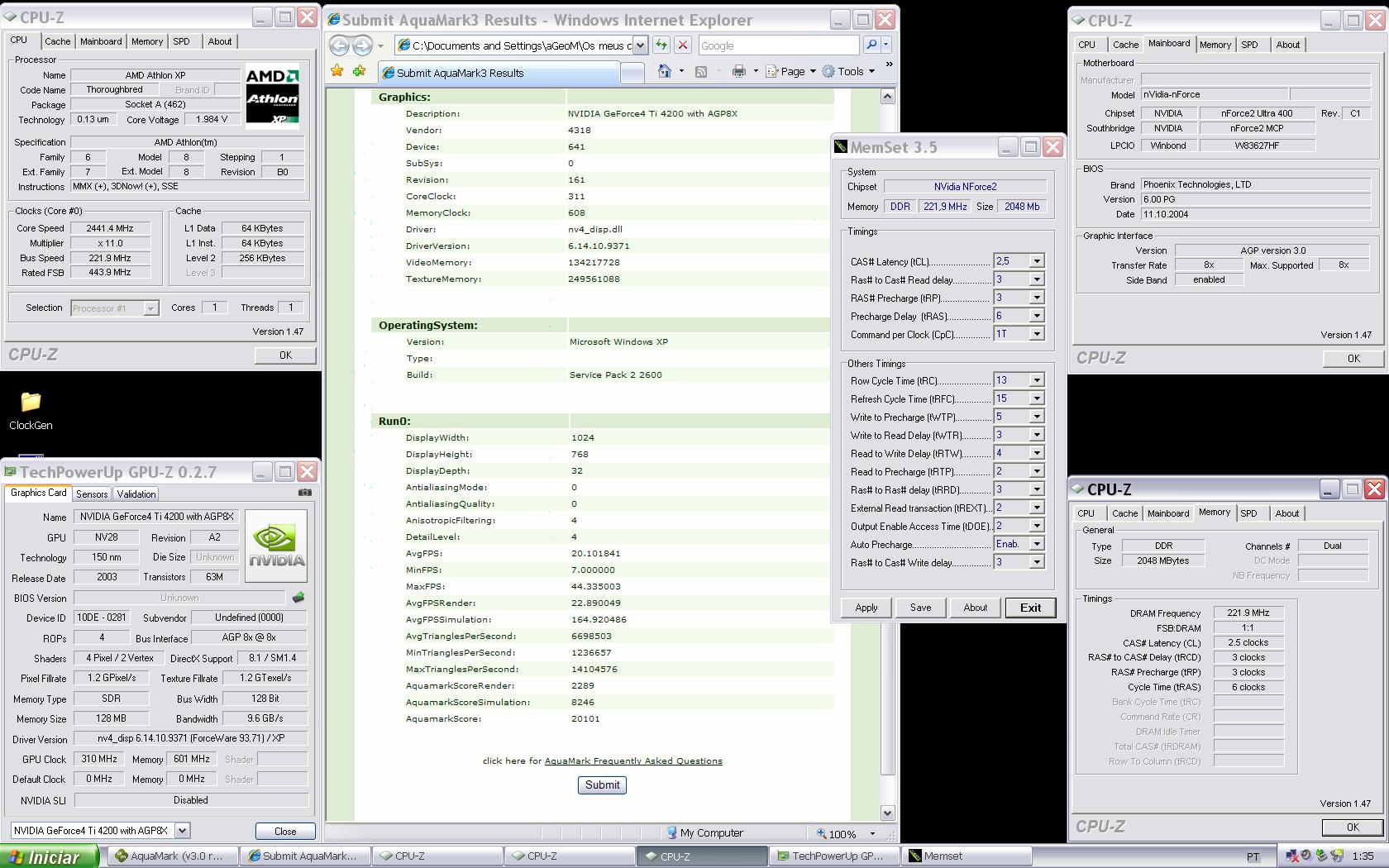Open Favorites Center via the yellow star
This screenshot has height=868, width=1389.
(x=337, y=71)
